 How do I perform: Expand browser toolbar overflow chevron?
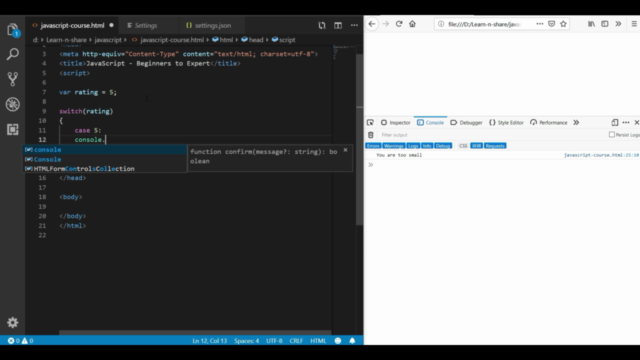coord(618,24)
